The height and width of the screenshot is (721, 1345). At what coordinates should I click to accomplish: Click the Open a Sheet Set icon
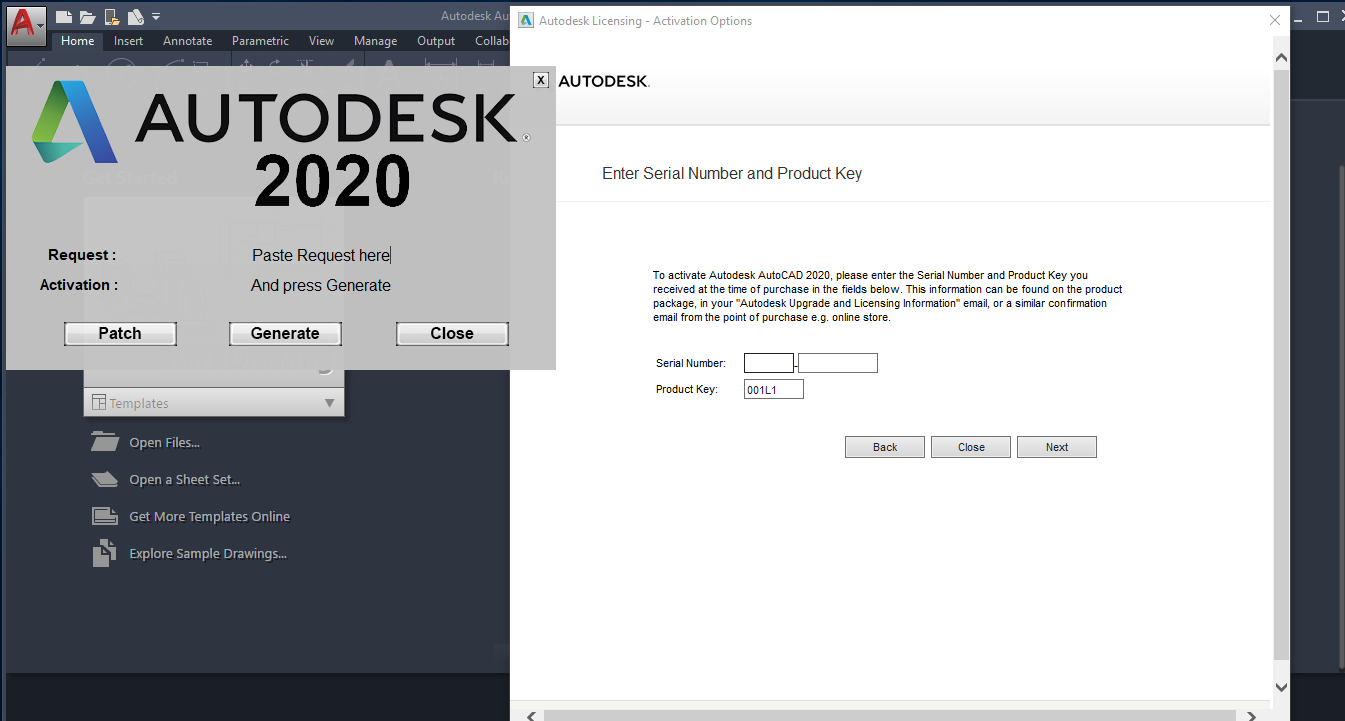104,479
